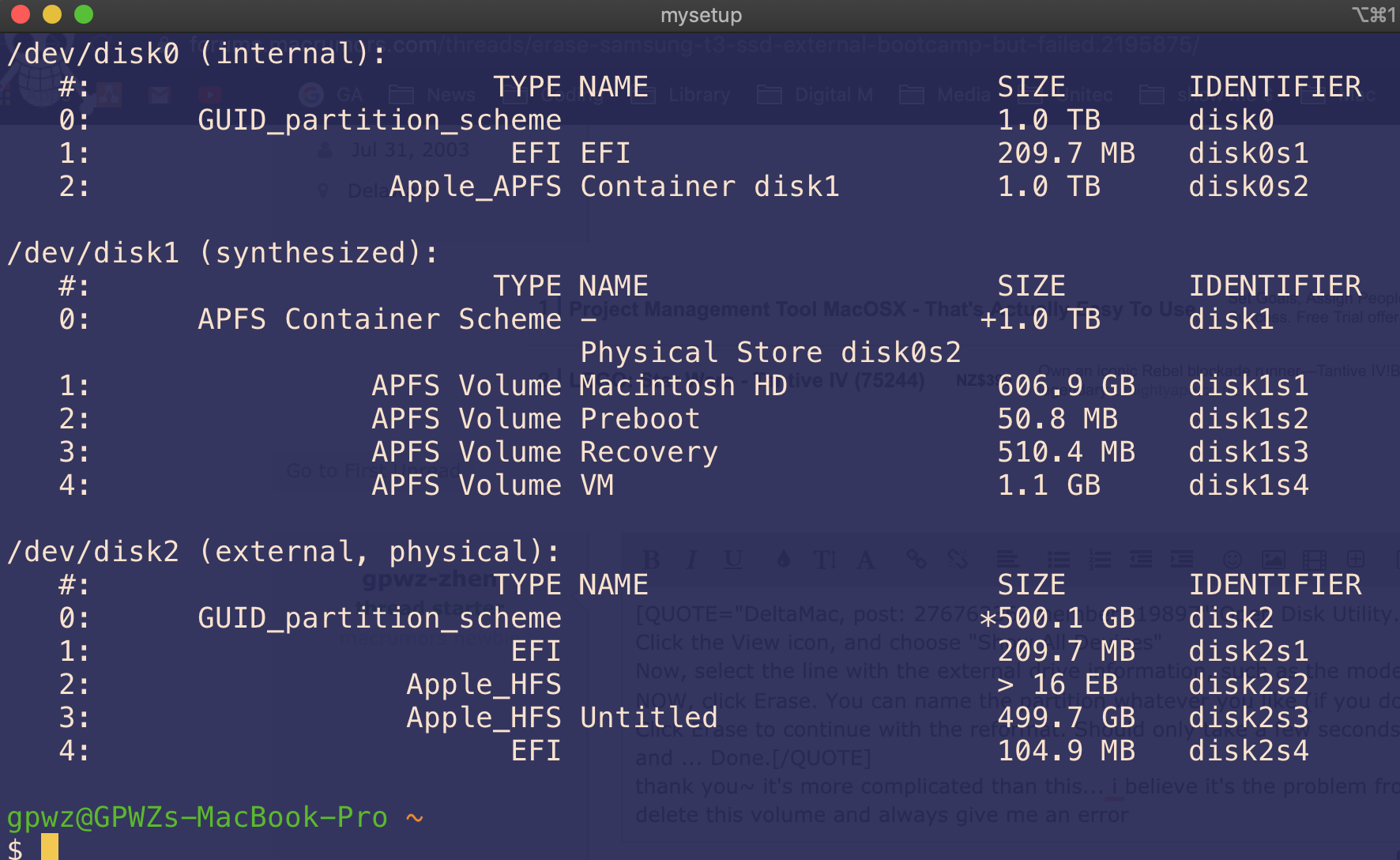Click the /dev/disk1 (synthesized) heading

223,253
